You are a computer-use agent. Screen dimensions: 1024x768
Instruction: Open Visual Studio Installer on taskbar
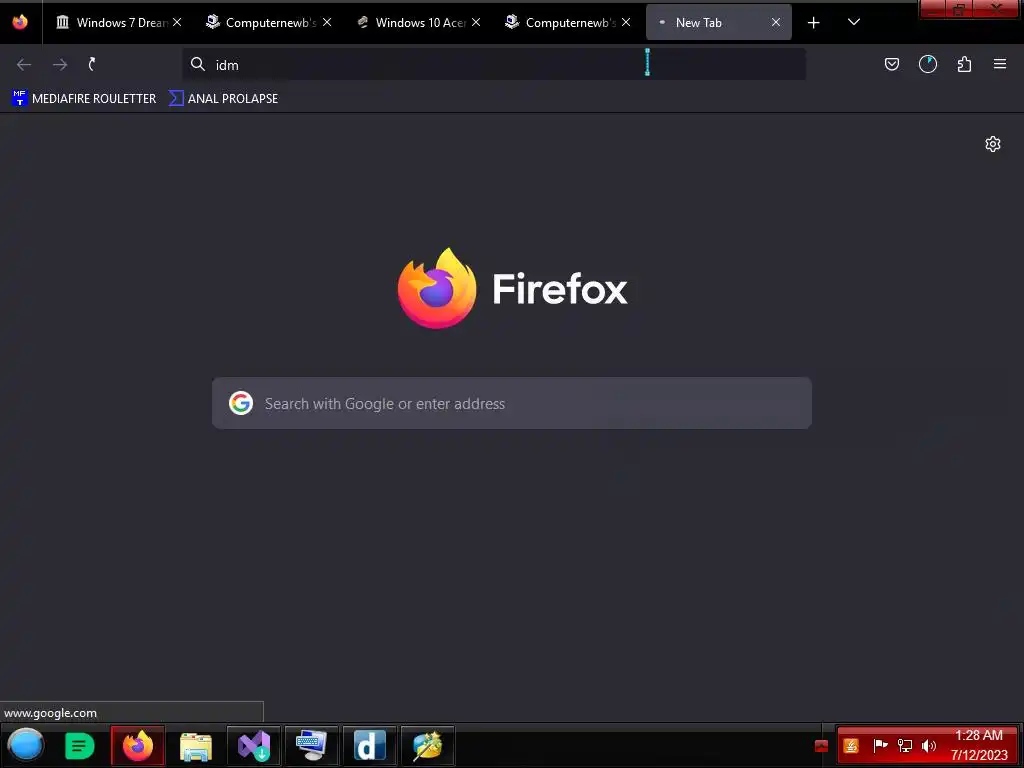[x=254, y=746]
